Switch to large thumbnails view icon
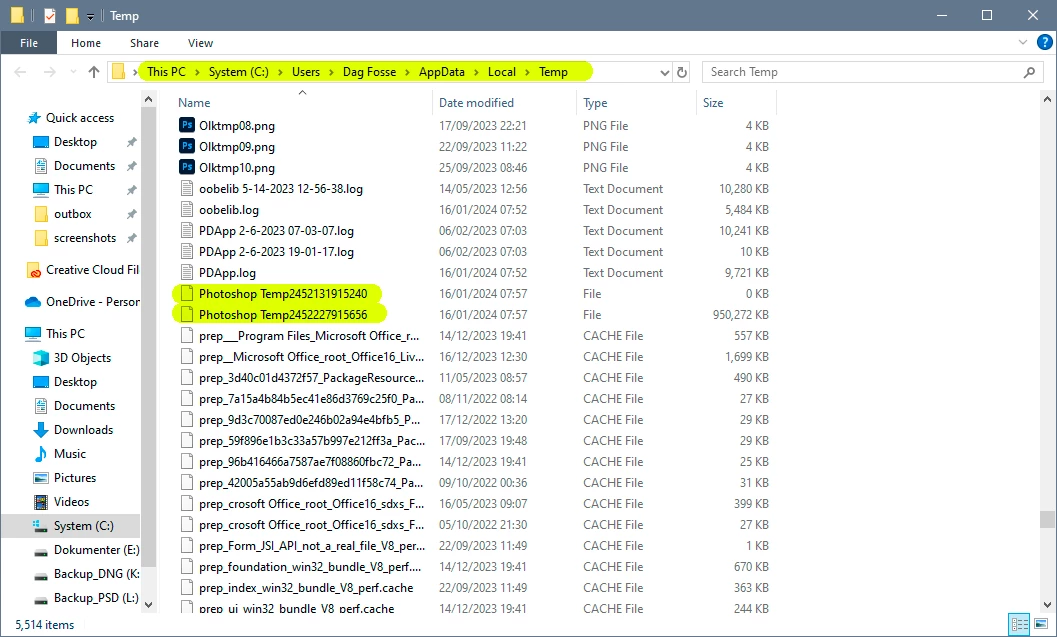This screenshot has width=1057, height=637. [1041, 624]
